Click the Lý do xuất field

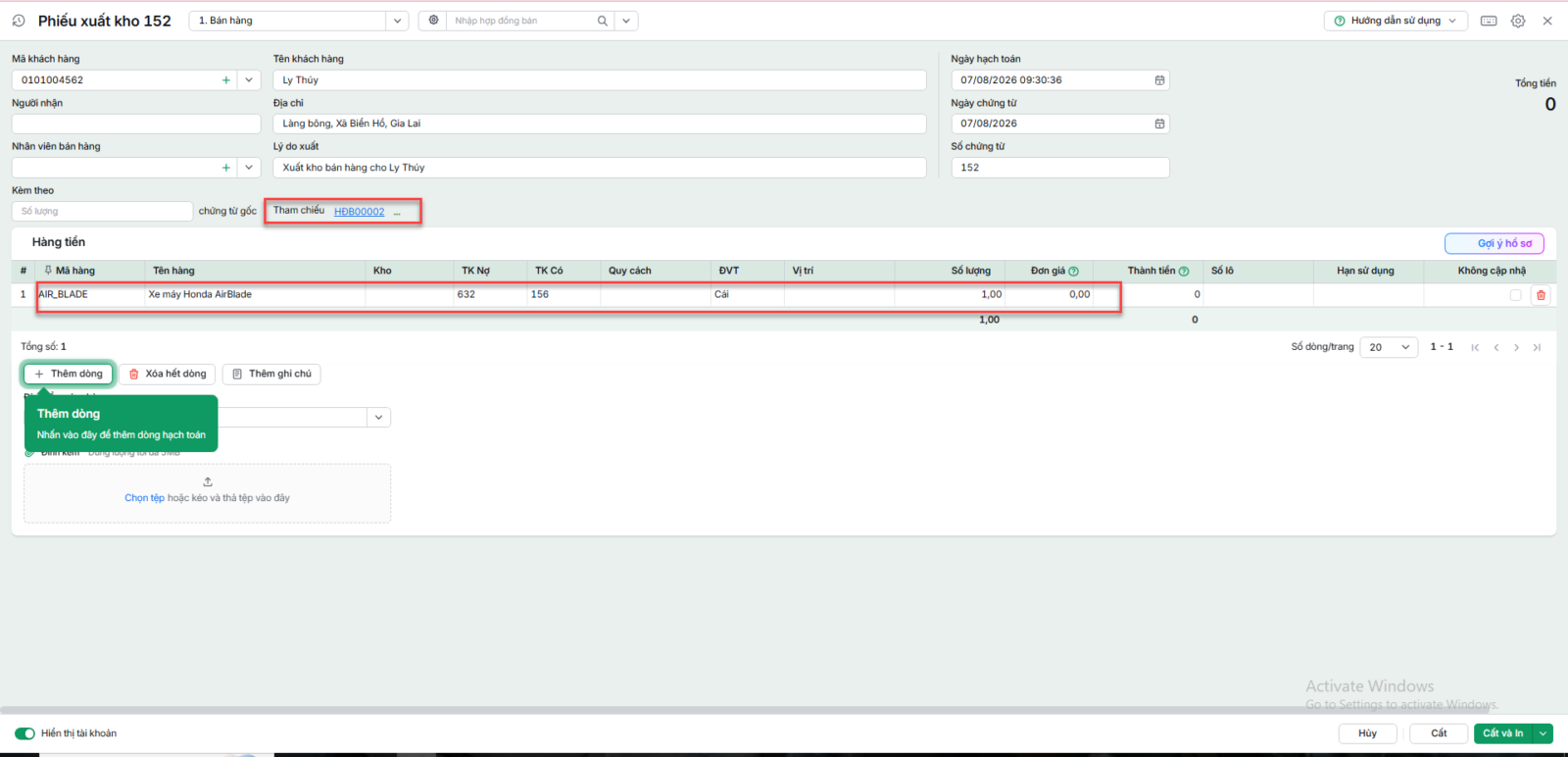point(600,168)
